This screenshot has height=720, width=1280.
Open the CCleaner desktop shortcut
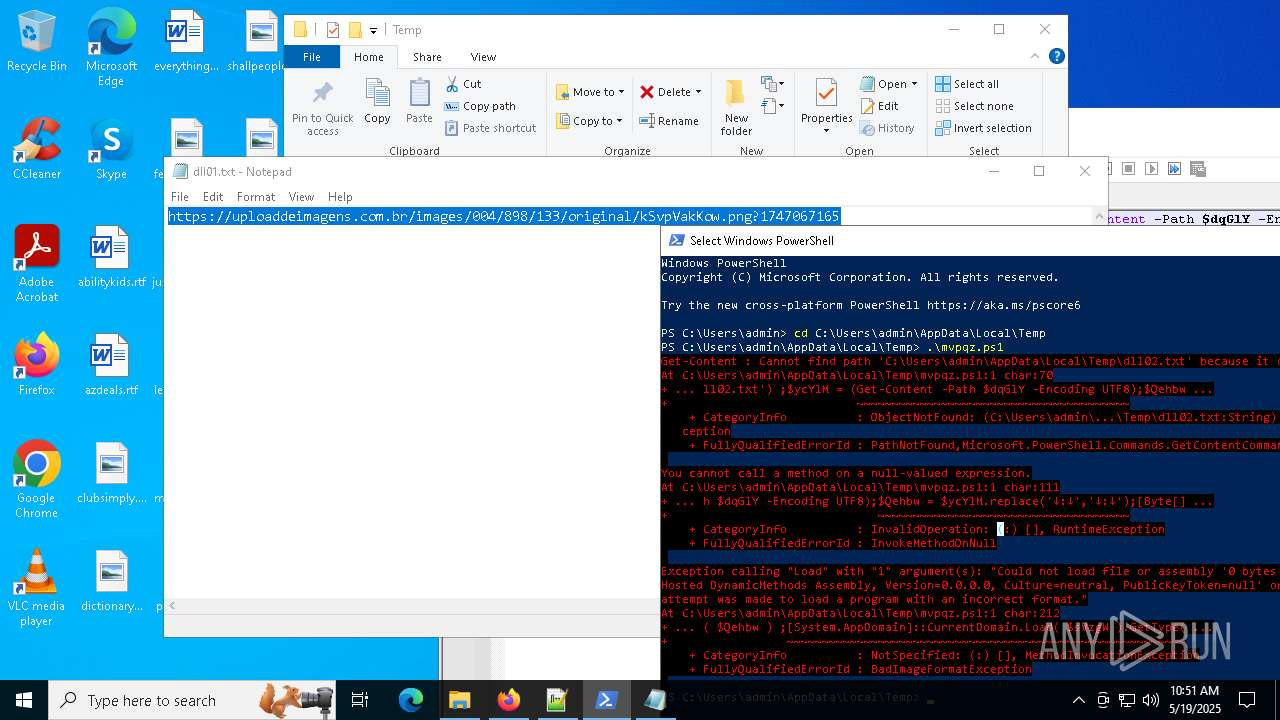(x=37, y=149)
